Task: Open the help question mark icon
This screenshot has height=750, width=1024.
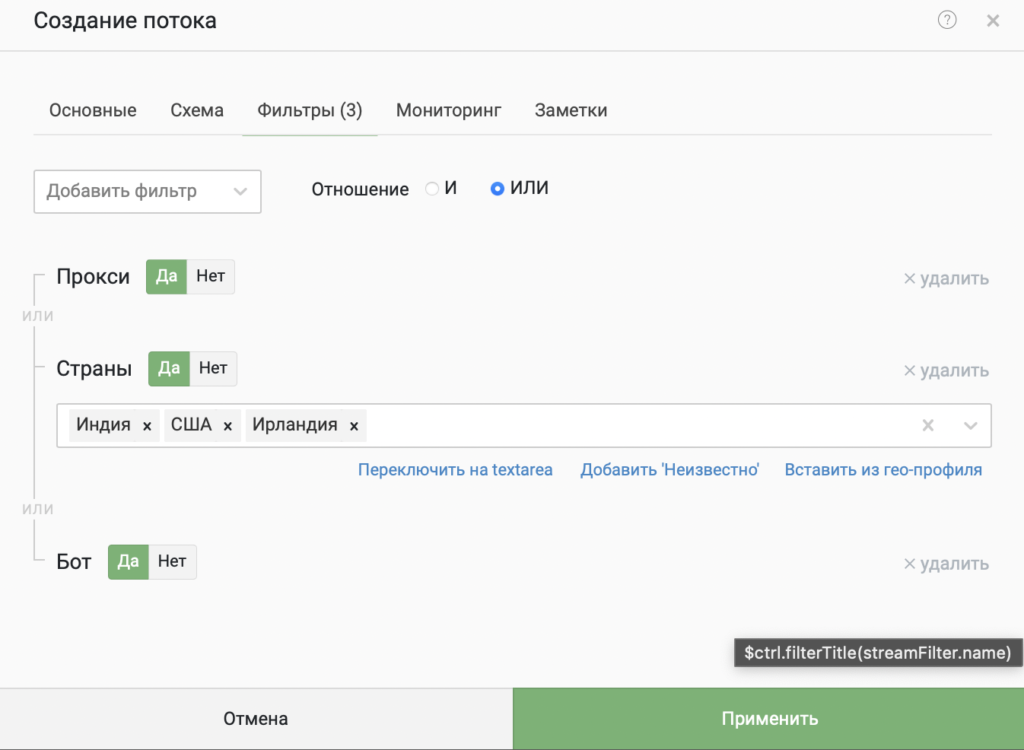Action: [947, 20]
